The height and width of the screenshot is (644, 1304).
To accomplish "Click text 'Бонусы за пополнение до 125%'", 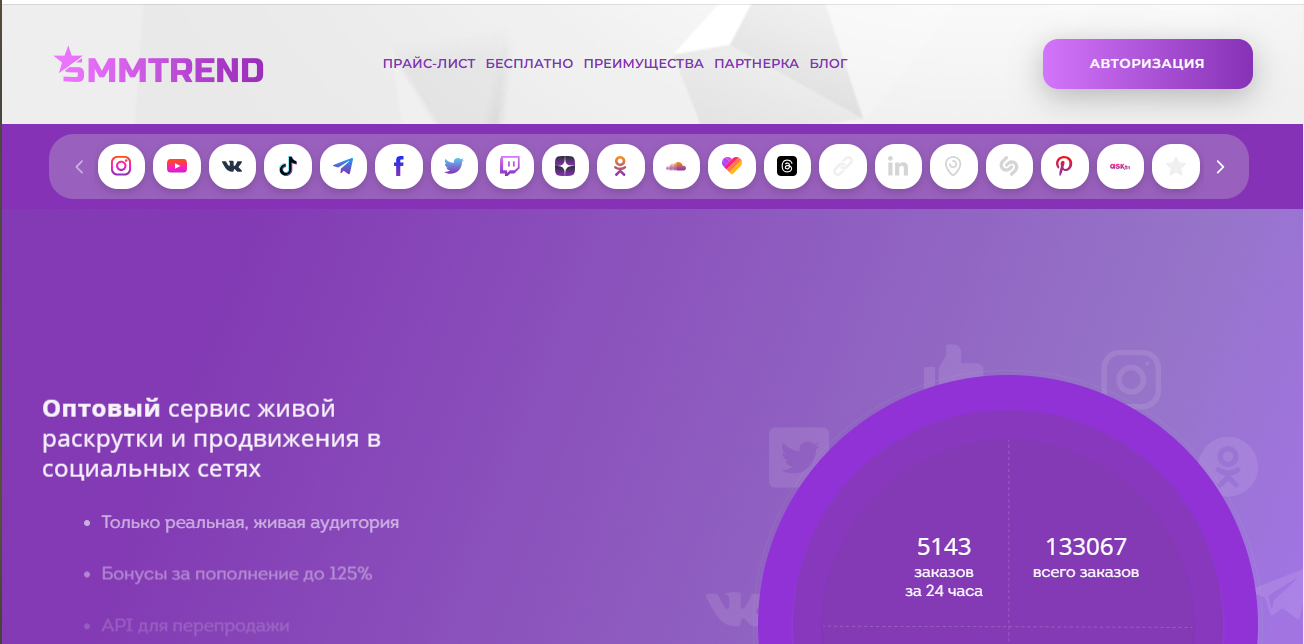I will click(237, 574).
